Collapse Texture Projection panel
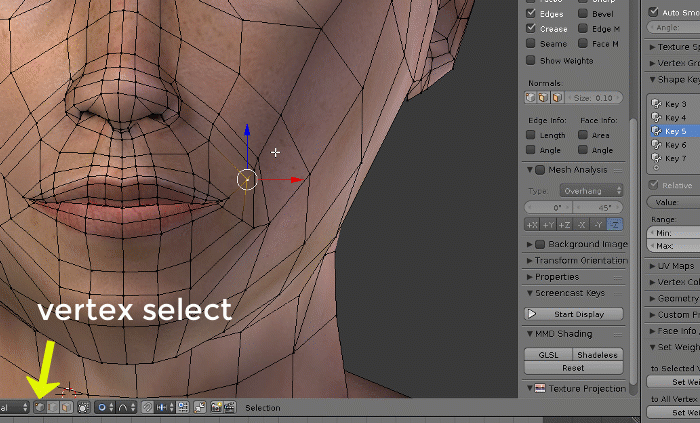Screen dimensions: 700x423 point(530,388)
